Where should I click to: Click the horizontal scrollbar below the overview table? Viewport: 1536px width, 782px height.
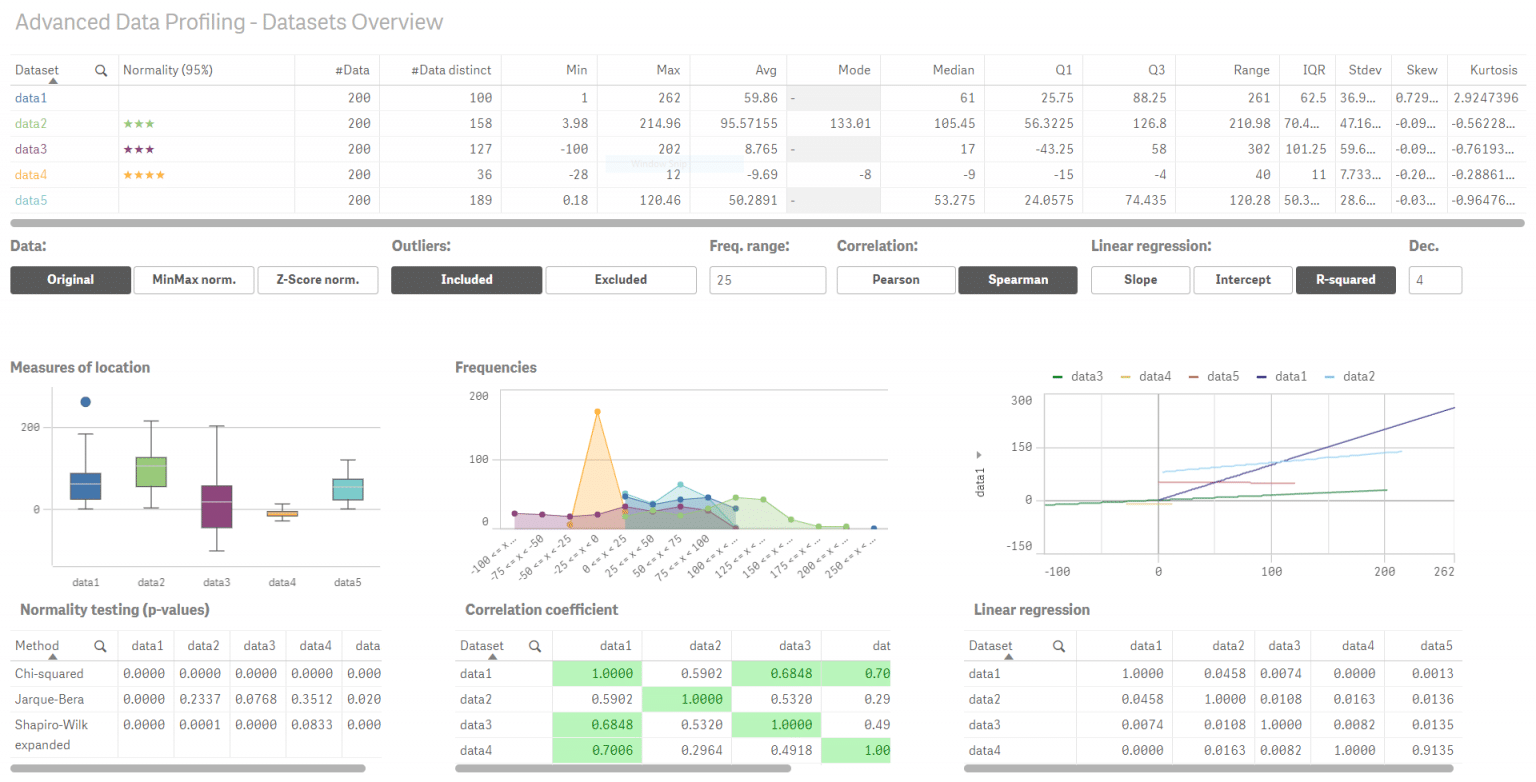(760, 223)
